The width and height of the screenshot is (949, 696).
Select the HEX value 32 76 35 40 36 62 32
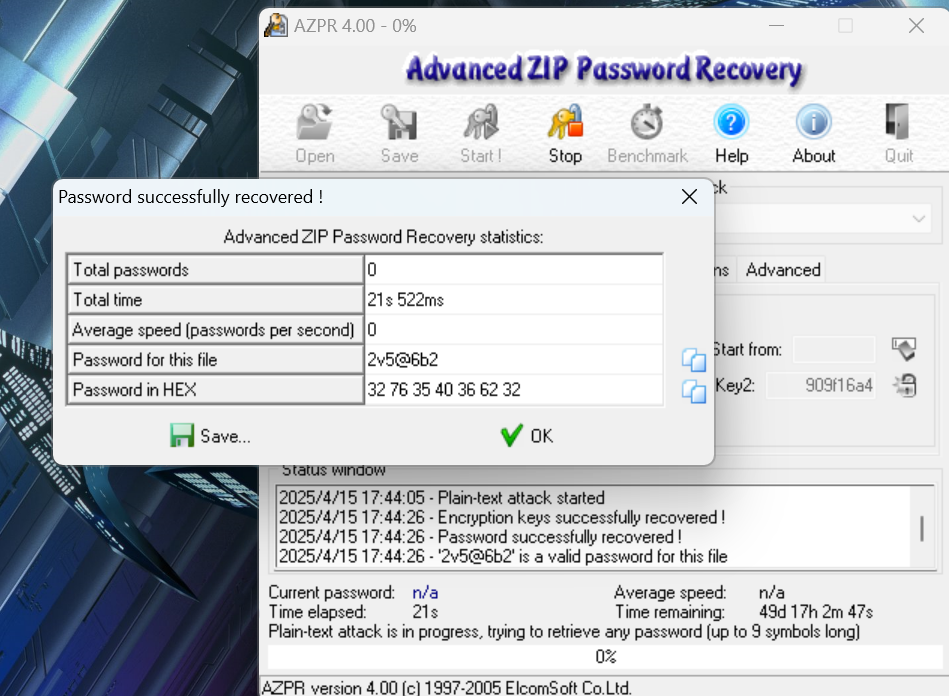[x=444, y=390]
